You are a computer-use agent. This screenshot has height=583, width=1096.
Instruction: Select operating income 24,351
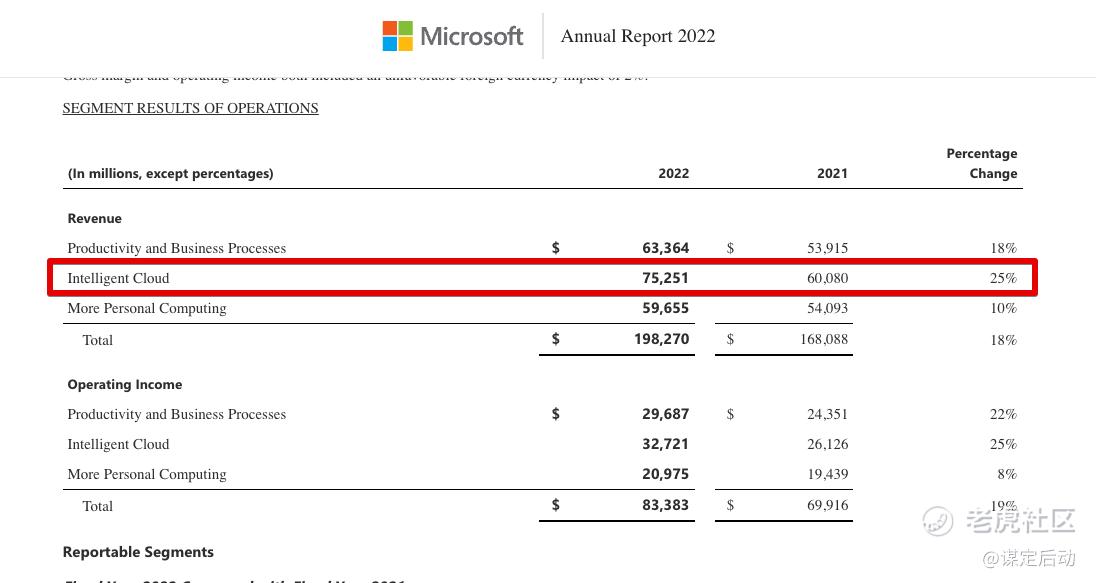[828, 415]
